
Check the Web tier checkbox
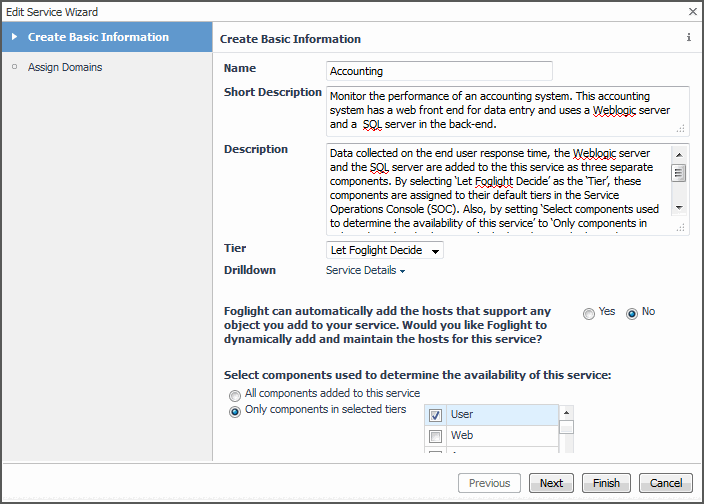tap(435, 436)
